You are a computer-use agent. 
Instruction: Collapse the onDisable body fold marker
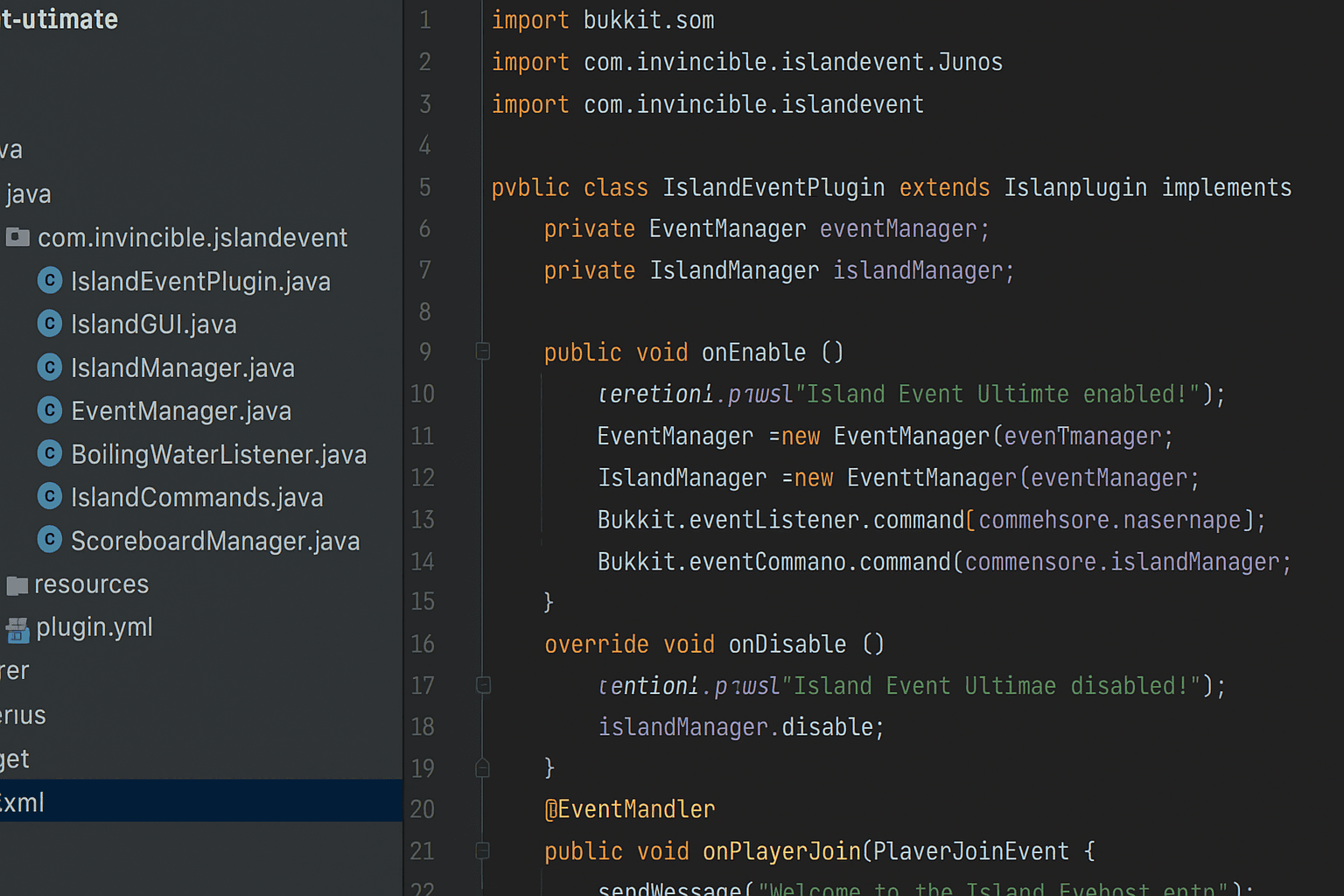coord(482,685)
